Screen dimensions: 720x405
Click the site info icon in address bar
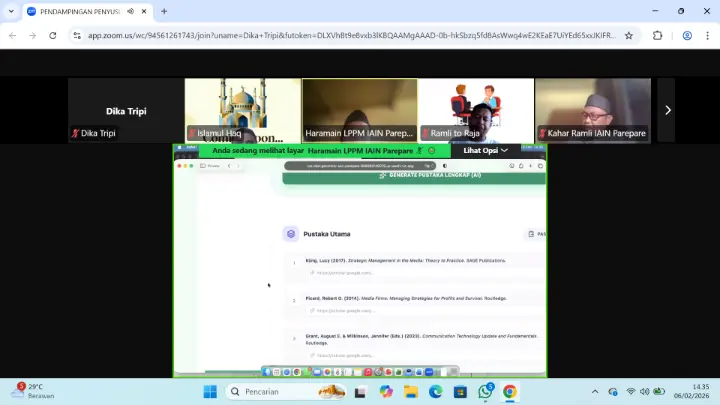pyautogui.click(x=77, y=35)
